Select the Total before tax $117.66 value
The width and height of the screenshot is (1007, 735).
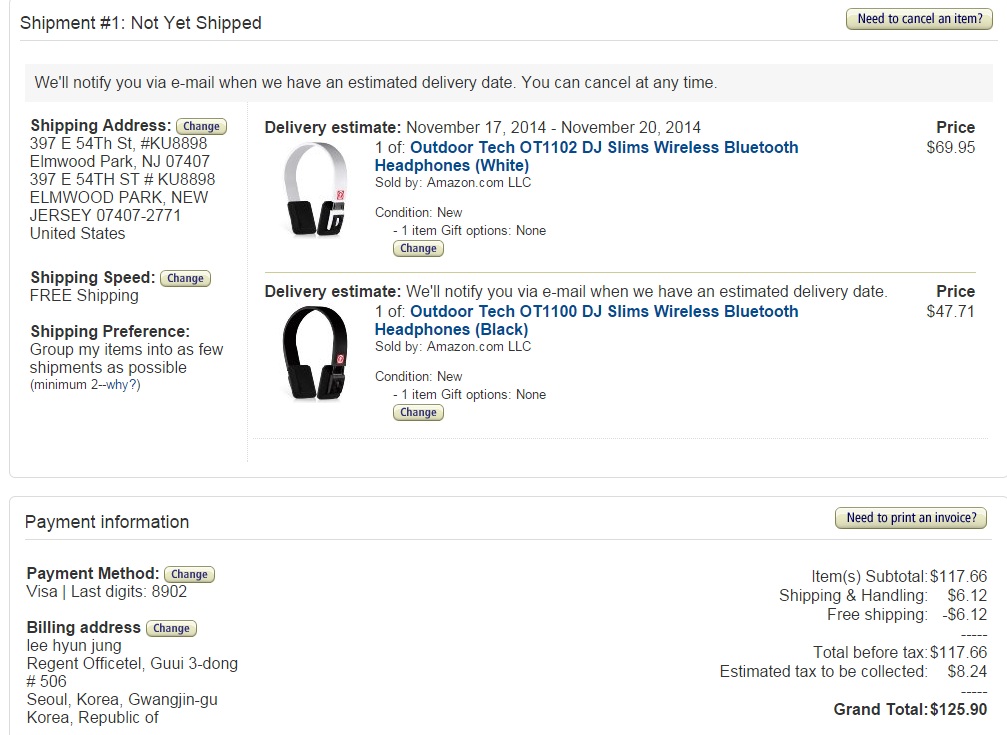(958, 652)
